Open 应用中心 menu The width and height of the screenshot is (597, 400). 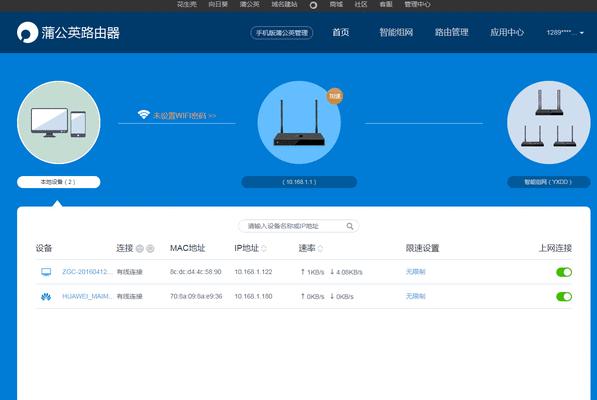tap(507, 32)
